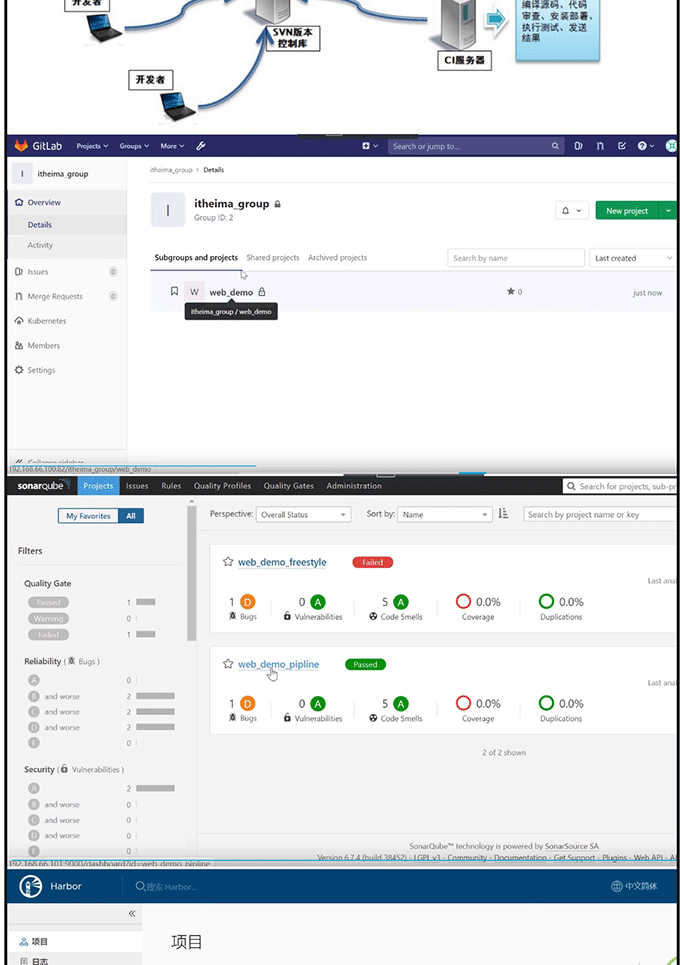This screenshot has height=965, width=680.
Task: Collapse the Harbor sidebar with double chevron
Action: (132, 913)
